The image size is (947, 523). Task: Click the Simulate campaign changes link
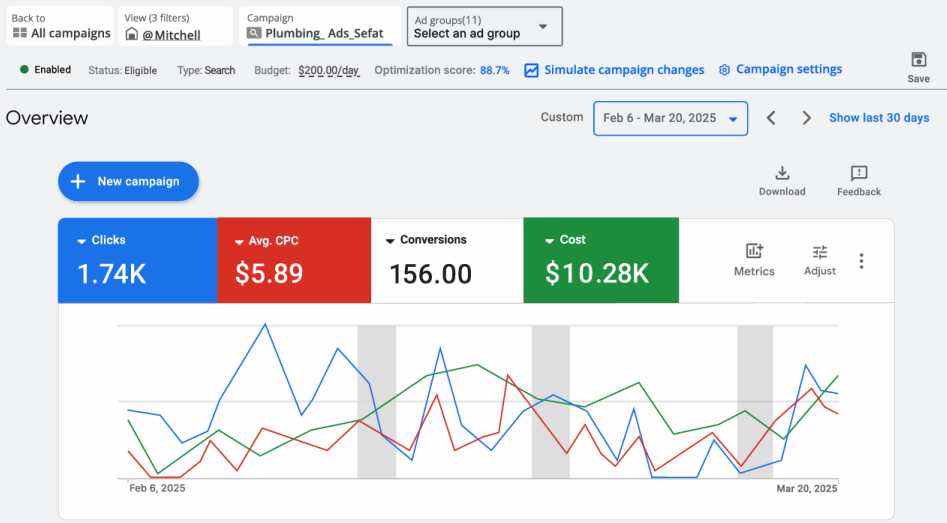point(614,70)
